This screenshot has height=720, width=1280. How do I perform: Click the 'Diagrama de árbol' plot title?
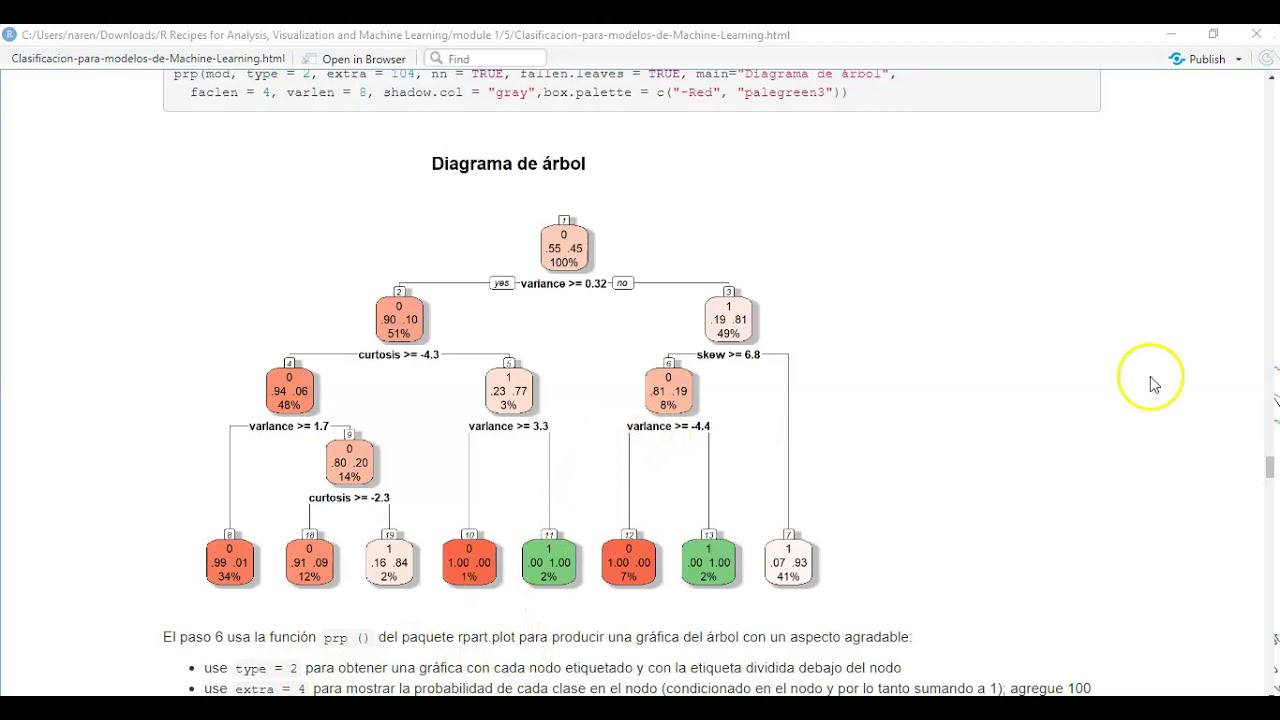click(x=508, y=164)
